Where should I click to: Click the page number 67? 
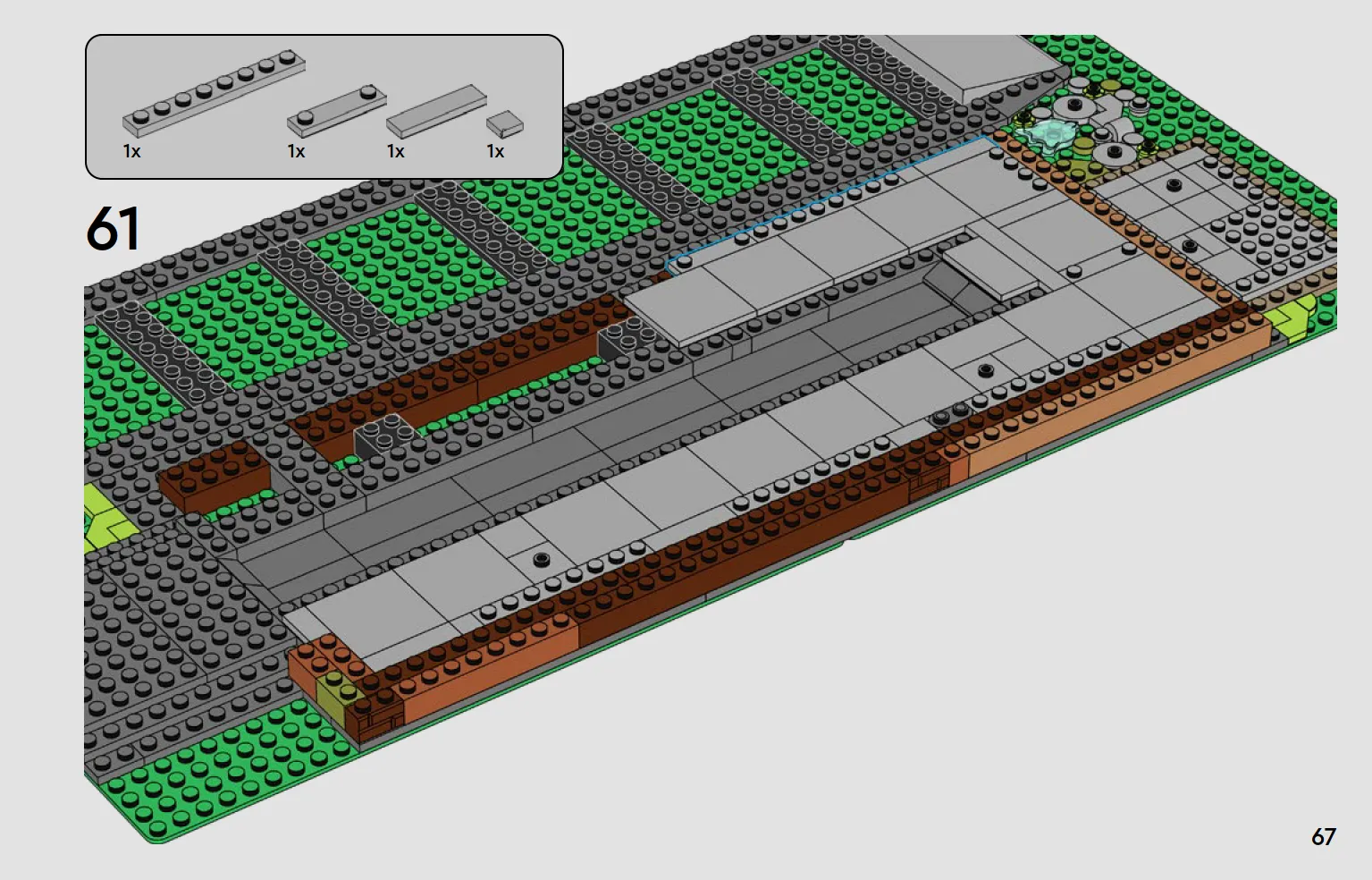pos(1323,837)
